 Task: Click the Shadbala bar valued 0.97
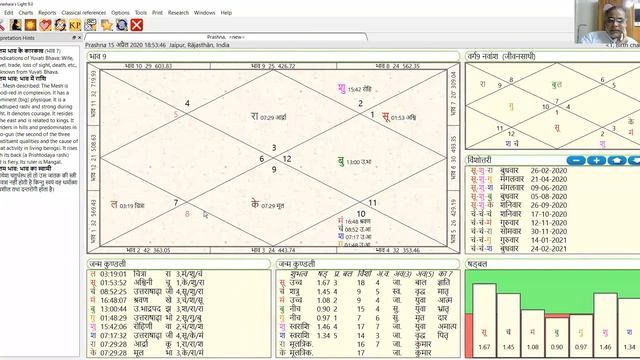point(581,336)
